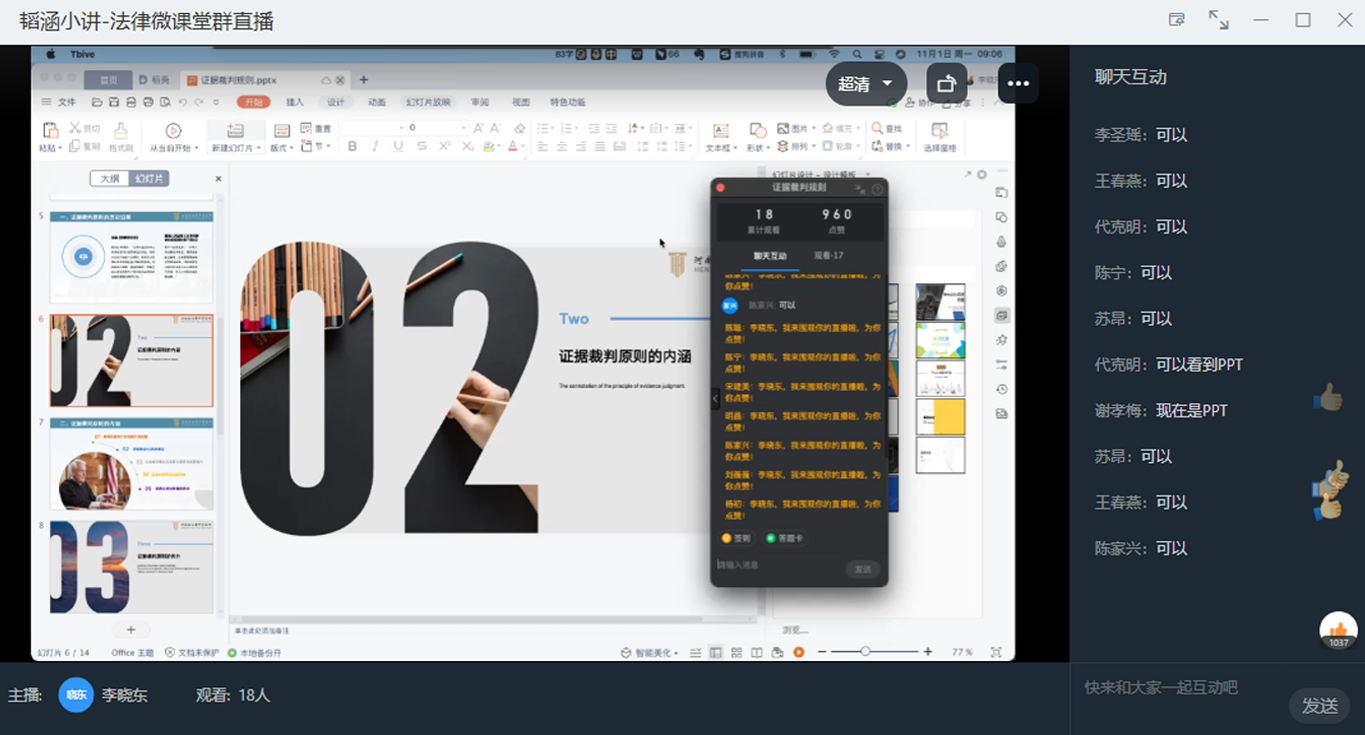Click the zoom in plus button

tap(928, 652)
